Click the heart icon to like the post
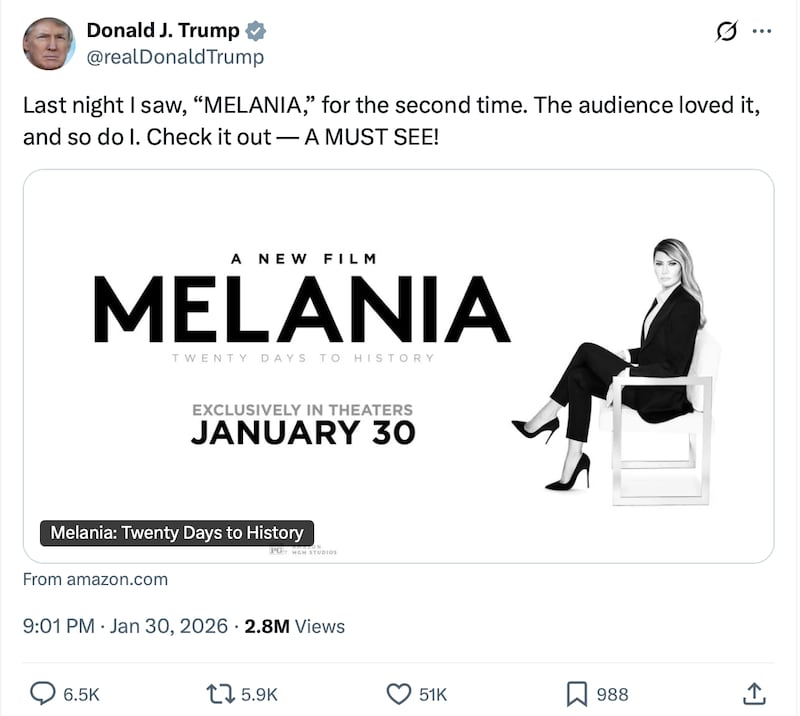Screen dimensions: 800x716 [x=399, y=693]
